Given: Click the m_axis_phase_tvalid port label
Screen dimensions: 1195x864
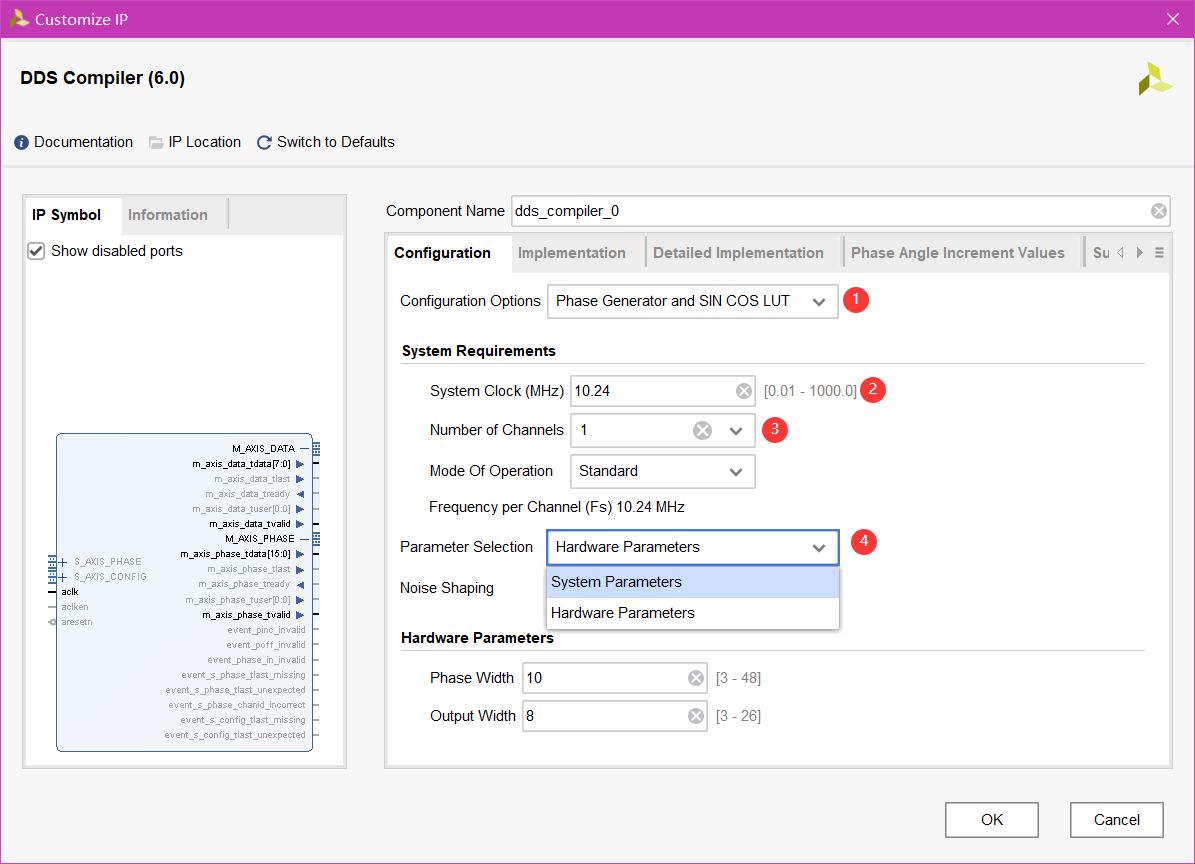Looking at the screenshot, I should tap(246, 615).
